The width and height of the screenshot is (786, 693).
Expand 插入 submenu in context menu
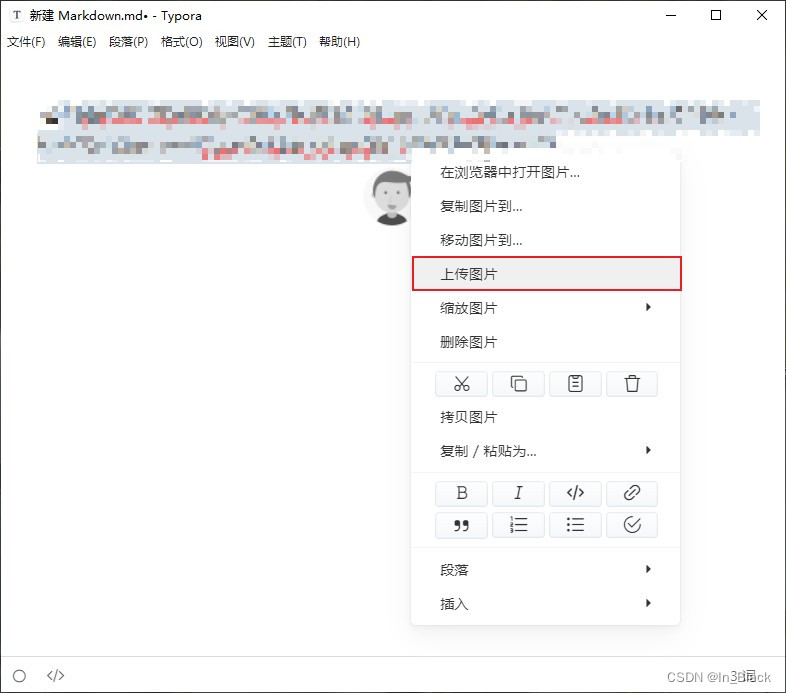pos(545,604)
